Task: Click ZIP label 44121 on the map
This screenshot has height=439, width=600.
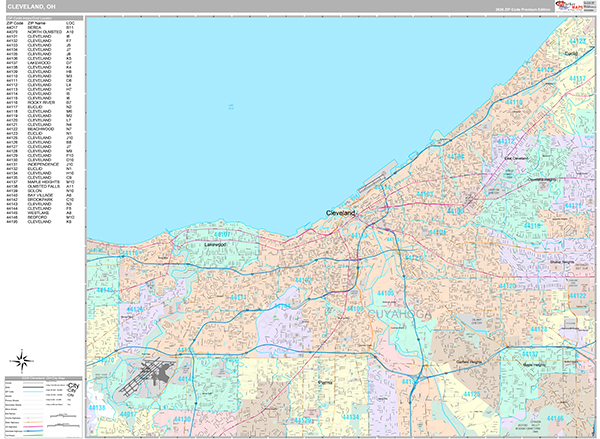Action: (573, 206)
